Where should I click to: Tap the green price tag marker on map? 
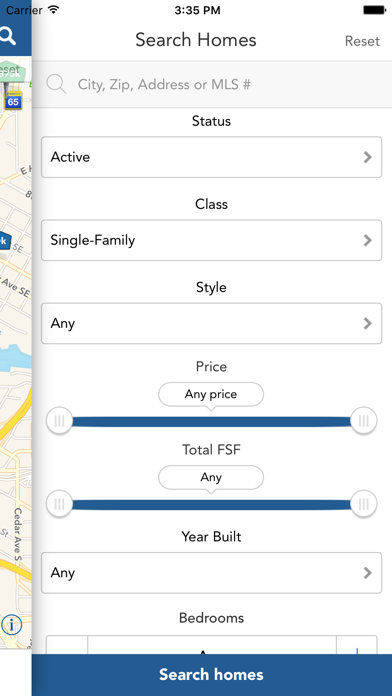tap(11, 73)
